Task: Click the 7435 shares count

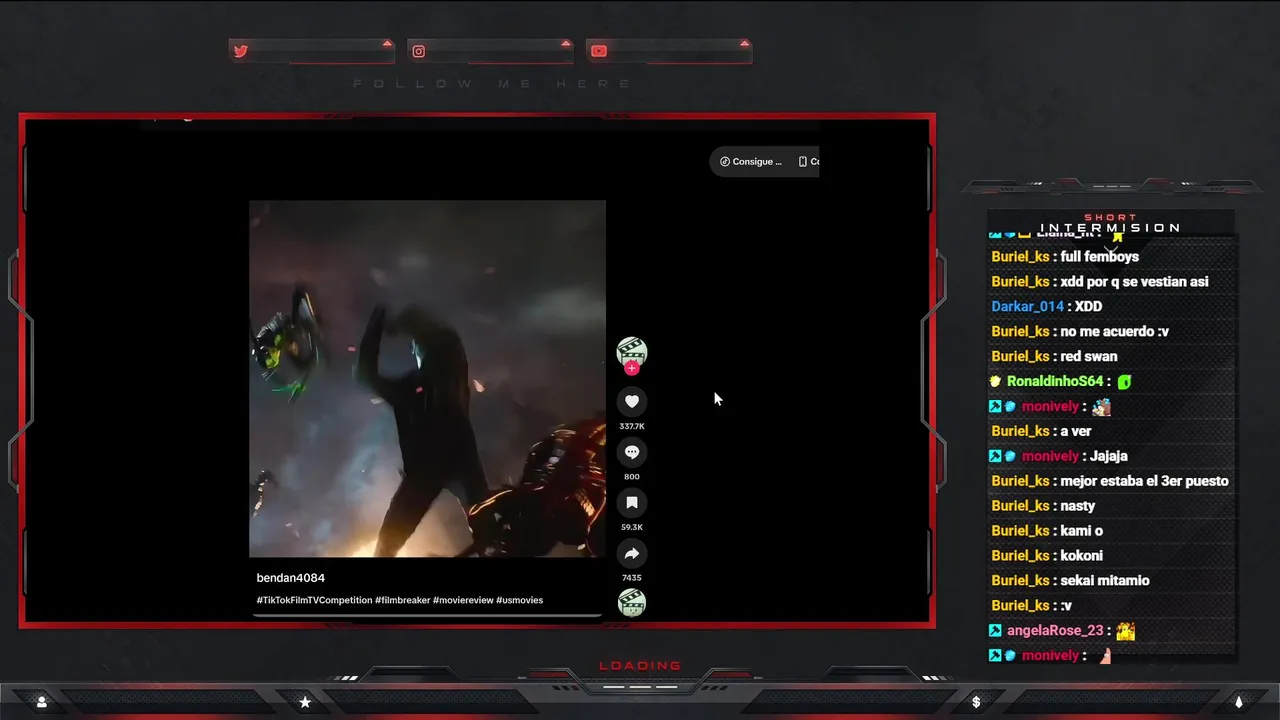Action: [632, 578]
